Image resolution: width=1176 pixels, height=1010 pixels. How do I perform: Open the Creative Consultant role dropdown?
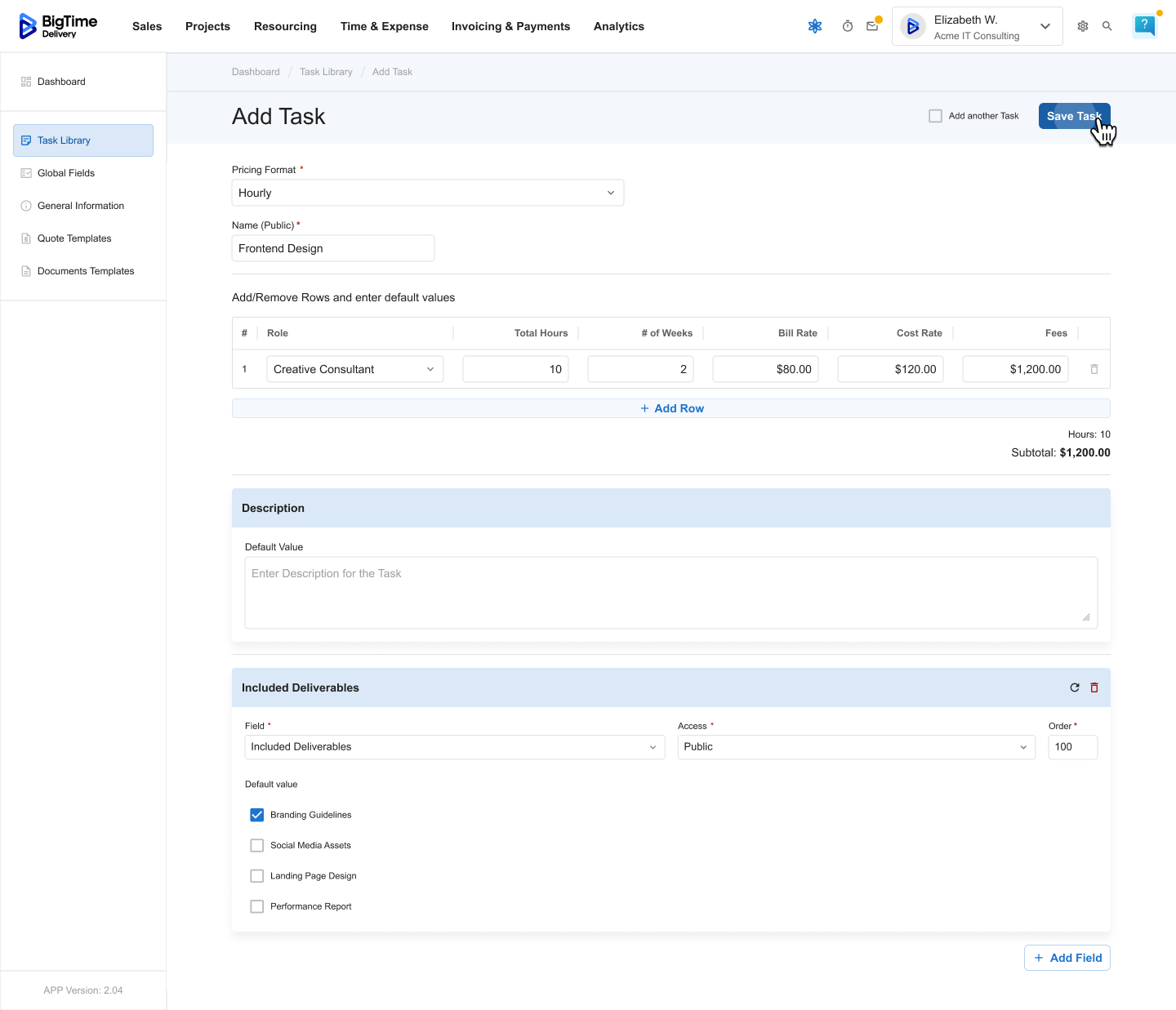(354, 369)
